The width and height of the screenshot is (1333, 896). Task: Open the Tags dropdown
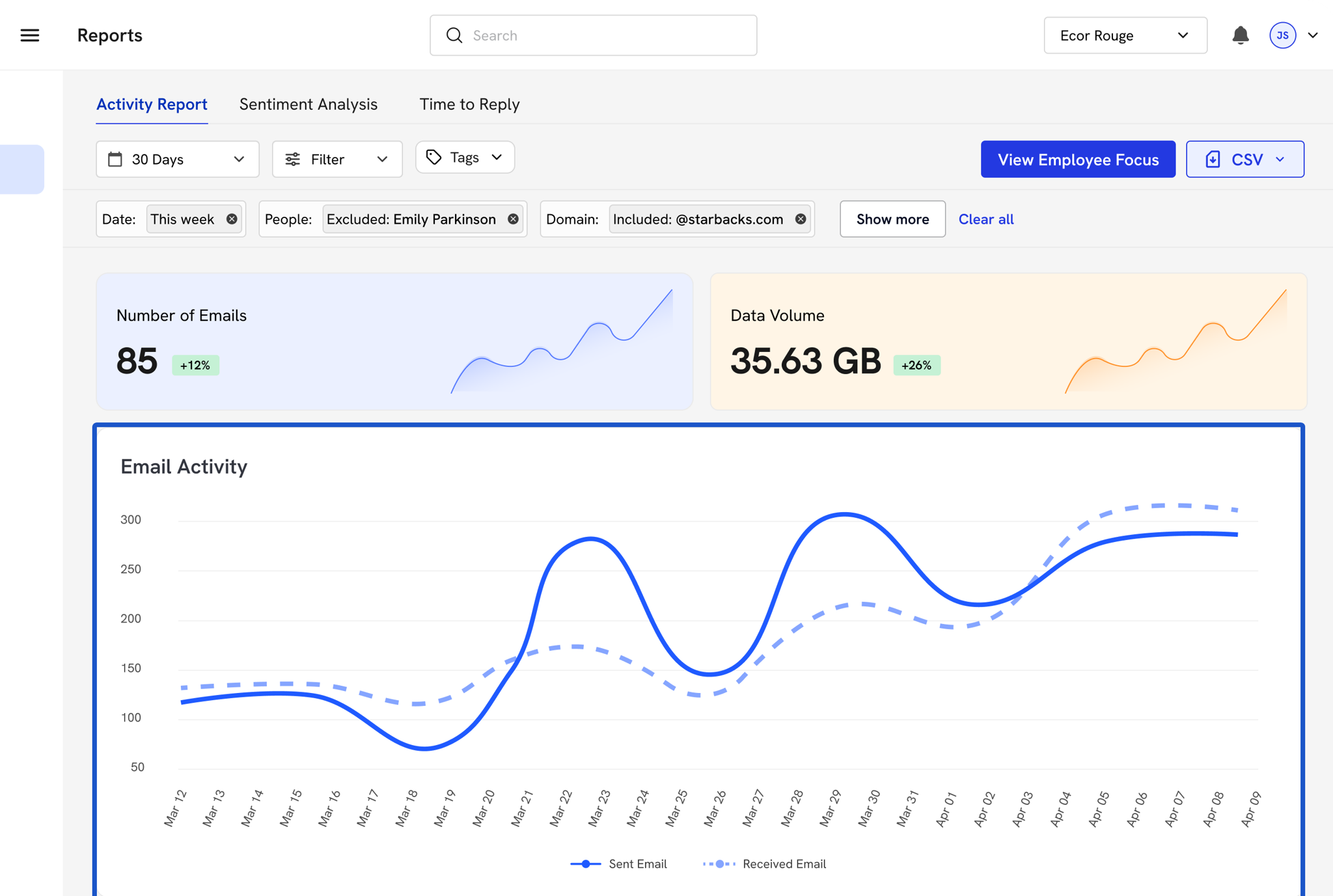point(465,157)
